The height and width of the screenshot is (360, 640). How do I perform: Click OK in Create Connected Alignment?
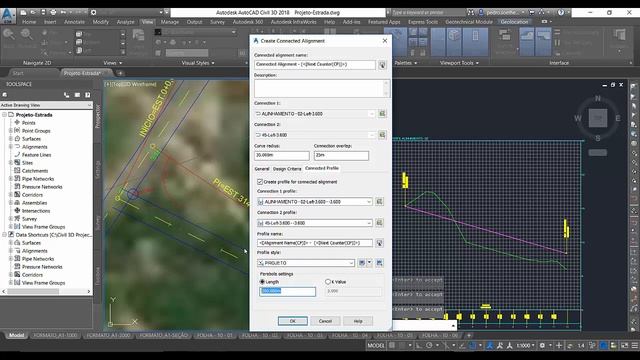point(293,321)
